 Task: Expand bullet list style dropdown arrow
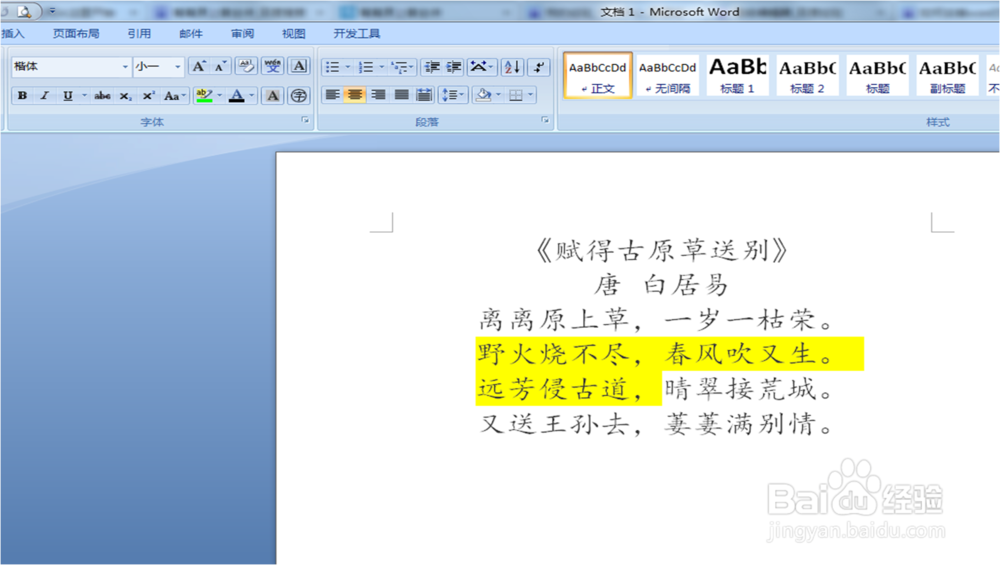point(348,67)
